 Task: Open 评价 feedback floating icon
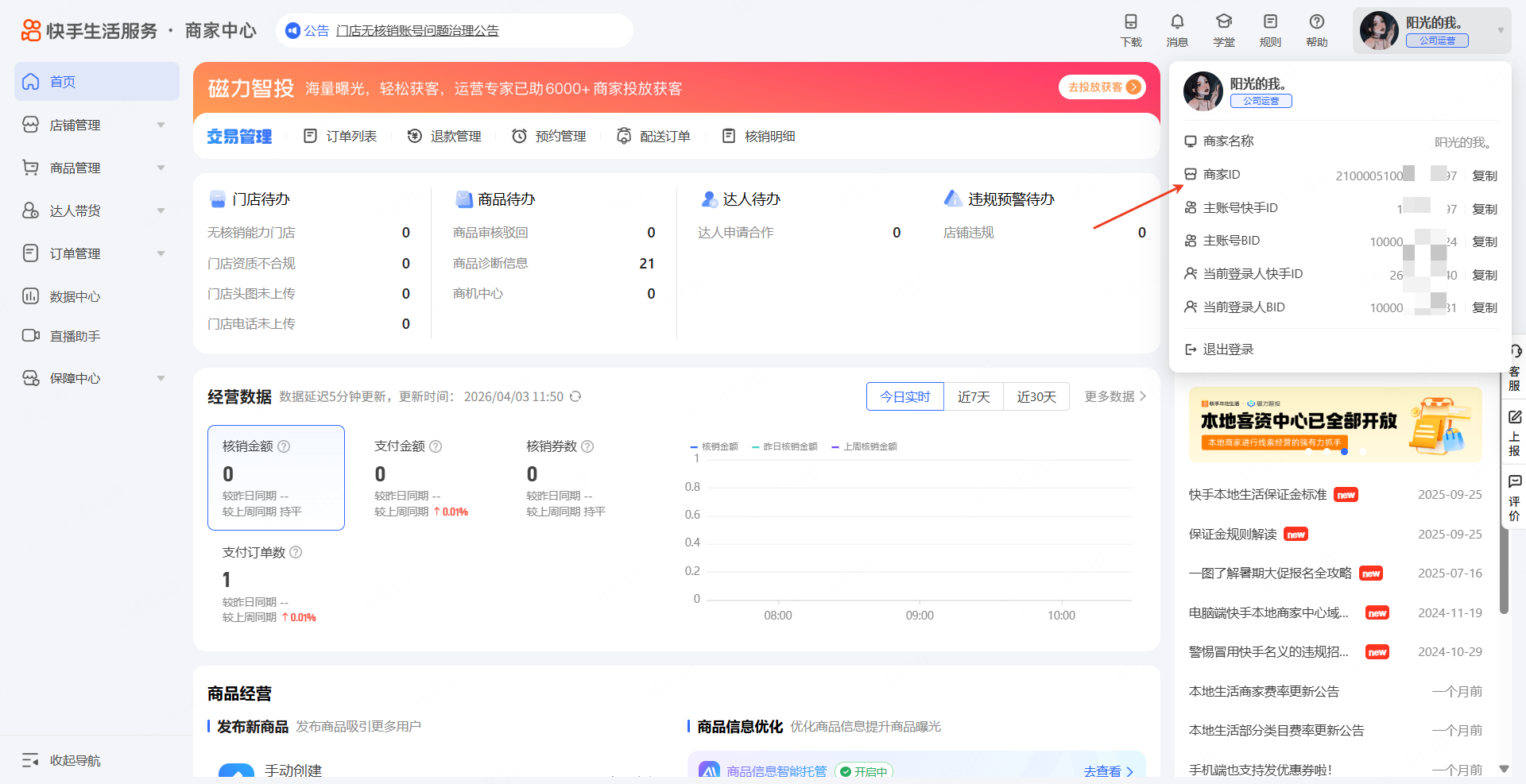[1515, 498]
